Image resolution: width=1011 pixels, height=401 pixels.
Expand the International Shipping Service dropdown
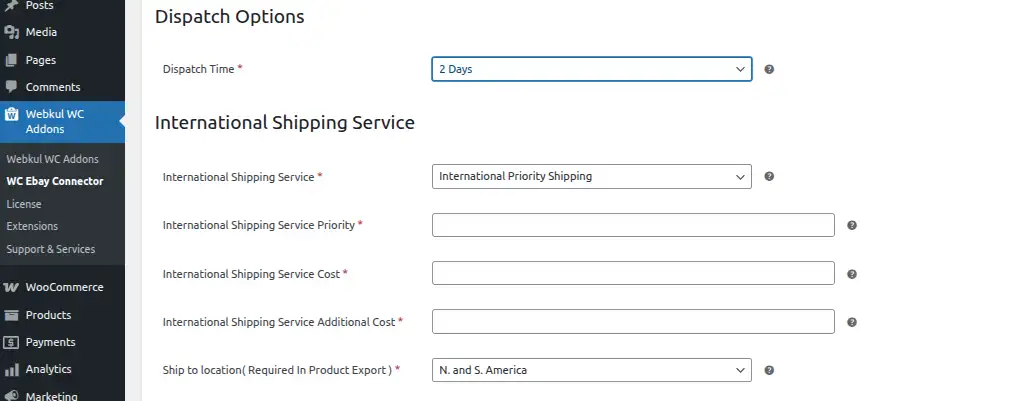[x=591, y=176]
